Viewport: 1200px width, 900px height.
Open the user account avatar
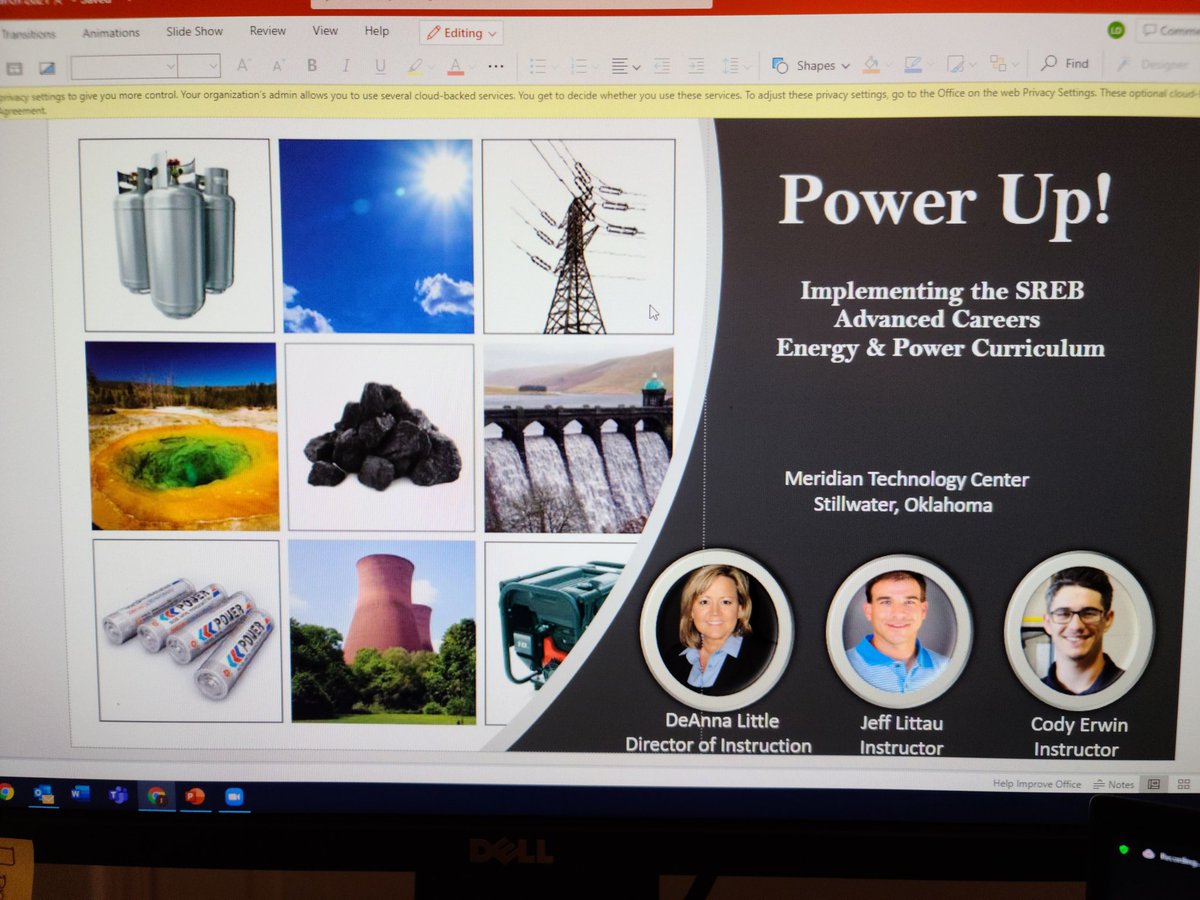[x=1116, y=31]
